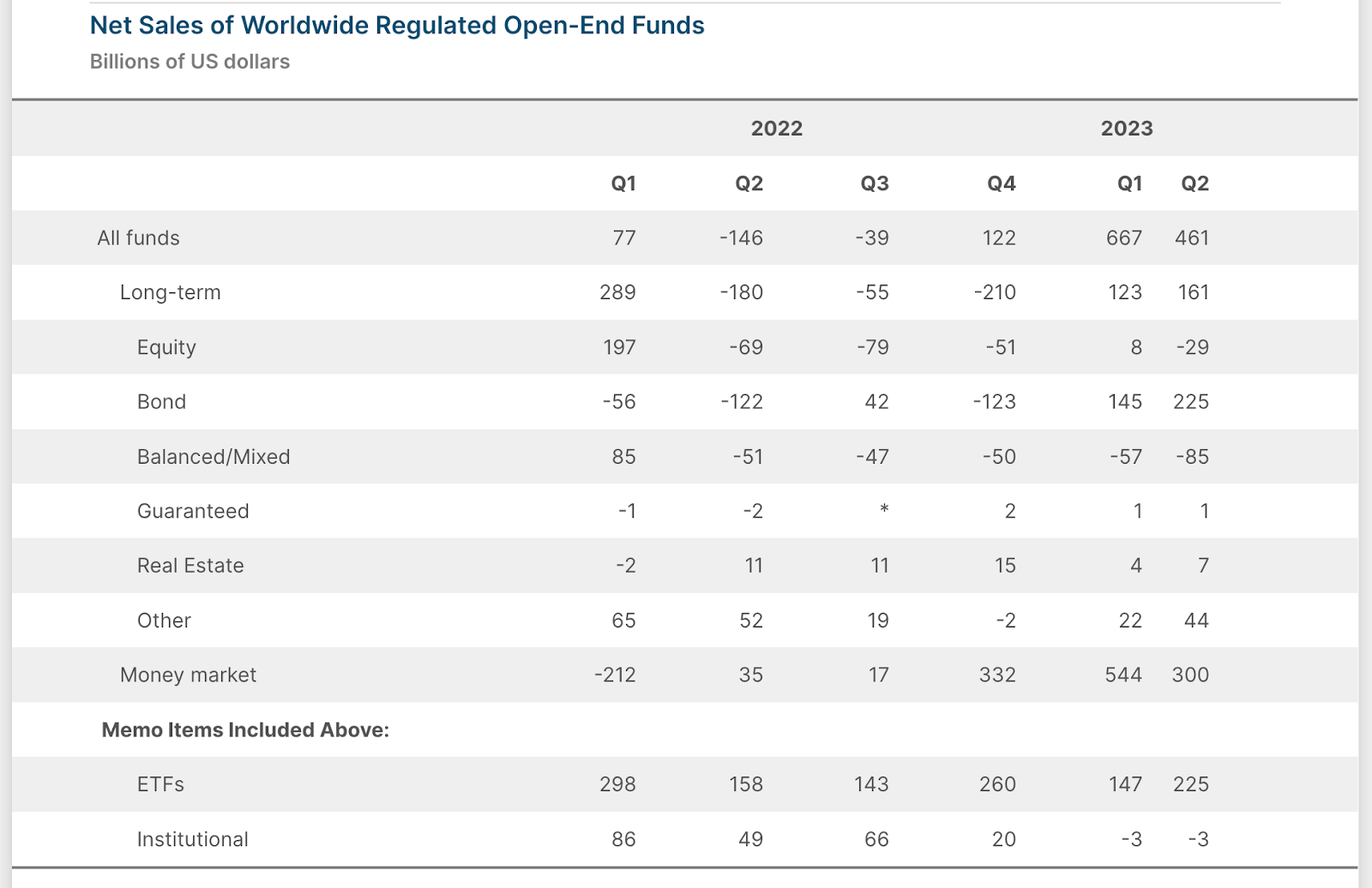
Task: Click All funds value -39
Action: coord(872,238)
